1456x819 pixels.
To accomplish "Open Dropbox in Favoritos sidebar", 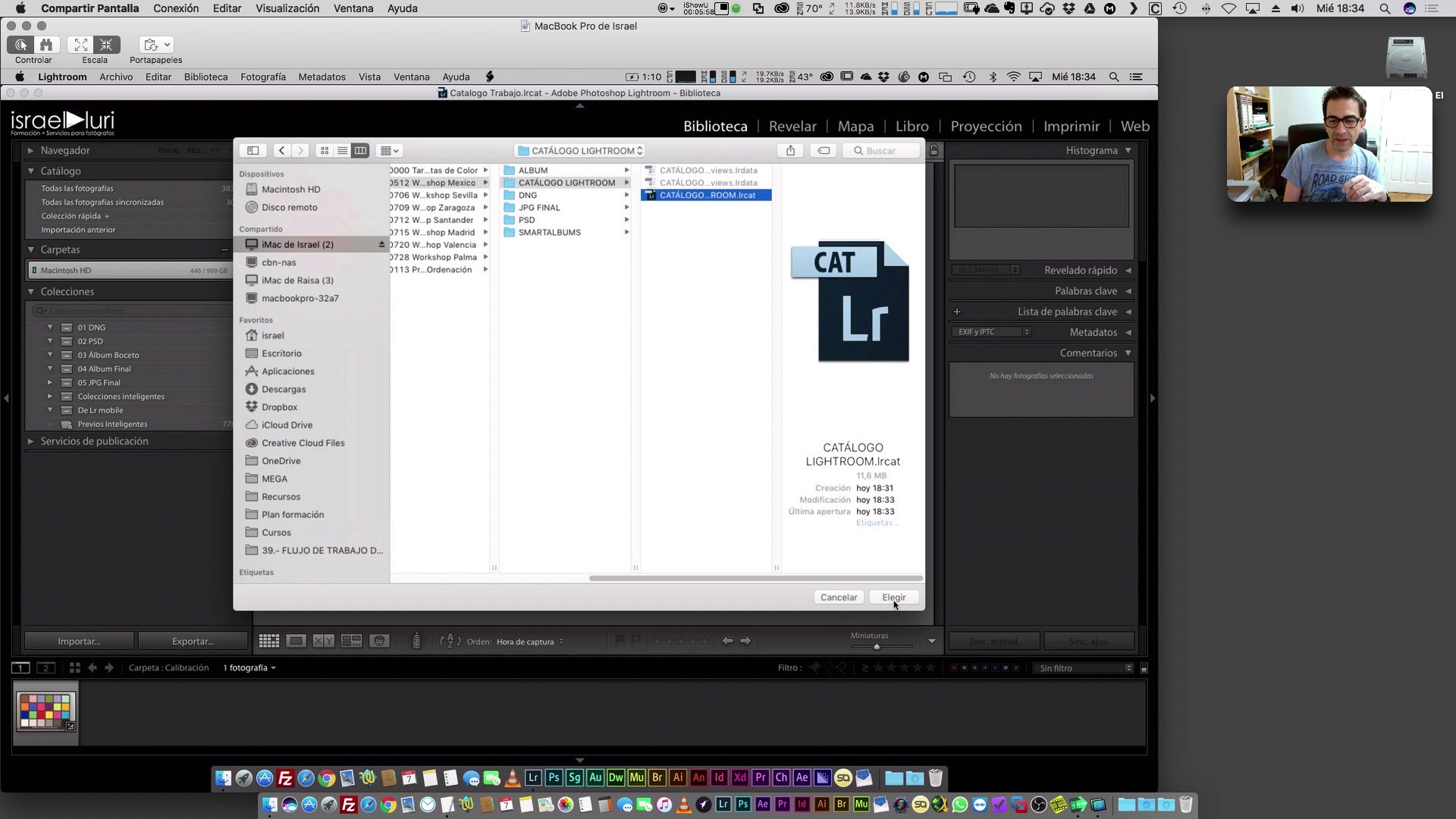I will pos(280,407).
